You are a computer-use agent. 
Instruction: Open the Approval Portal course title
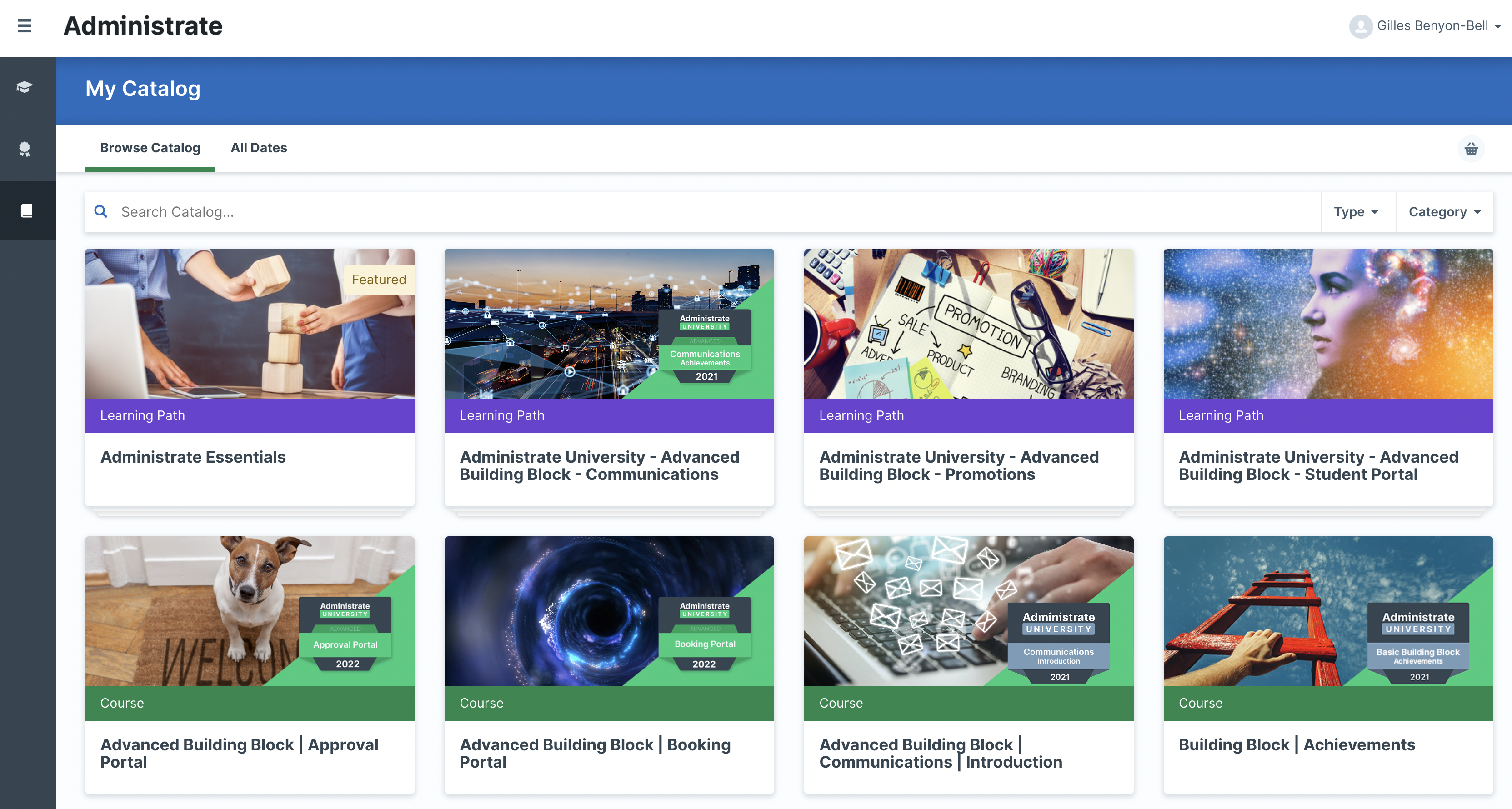click(240, 753)
